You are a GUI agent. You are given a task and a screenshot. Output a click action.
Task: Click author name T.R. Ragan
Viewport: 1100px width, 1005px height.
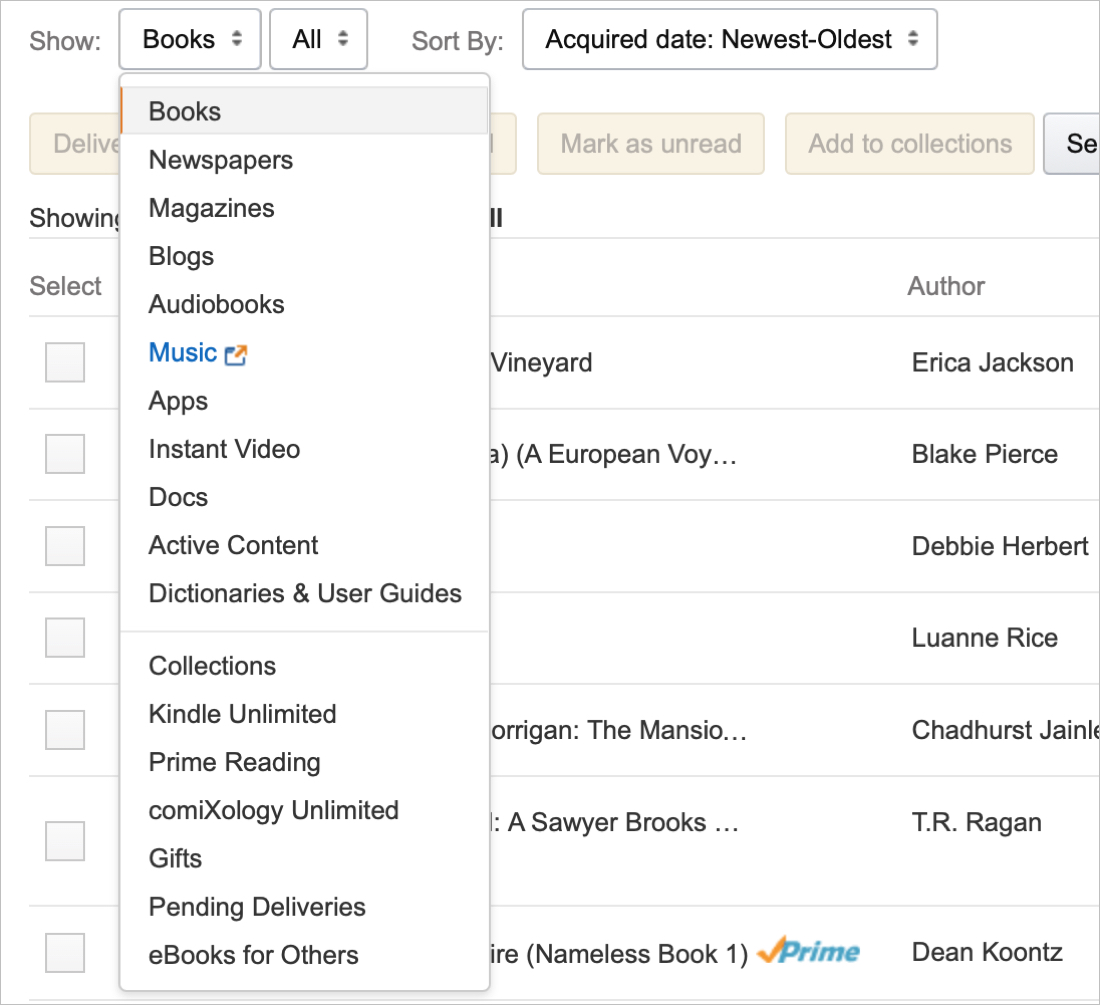click(x=977, y=823)
